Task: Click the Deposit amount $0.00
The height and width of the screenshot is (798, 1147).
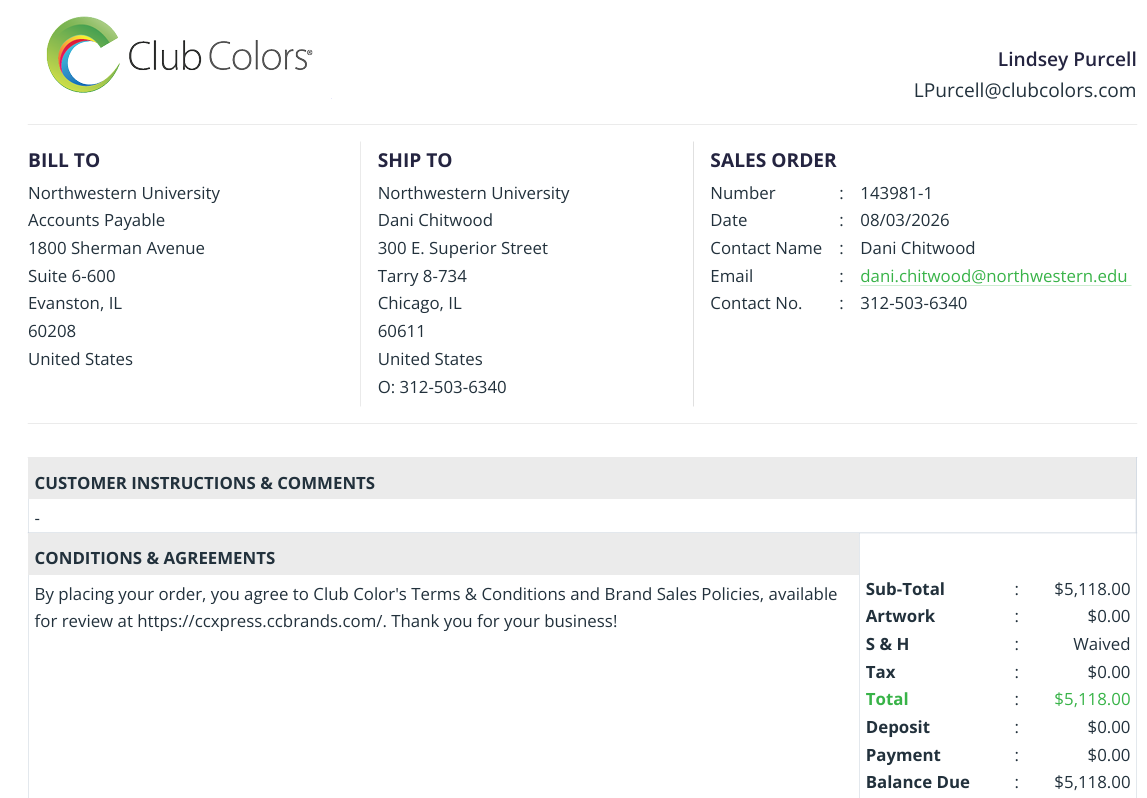Action: click(x=1108, y=727)
